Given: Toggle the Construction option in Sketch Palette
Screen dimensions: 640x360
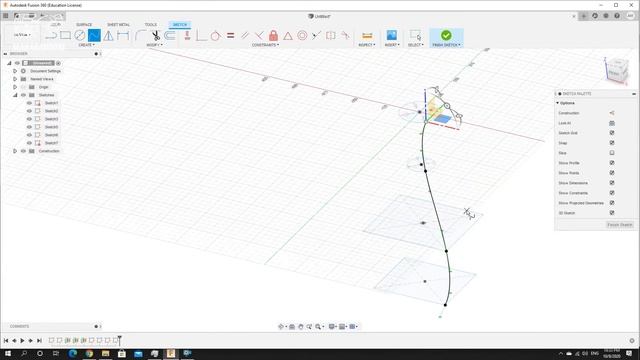Looking at the screenshot, I should (x=612, y=113).
